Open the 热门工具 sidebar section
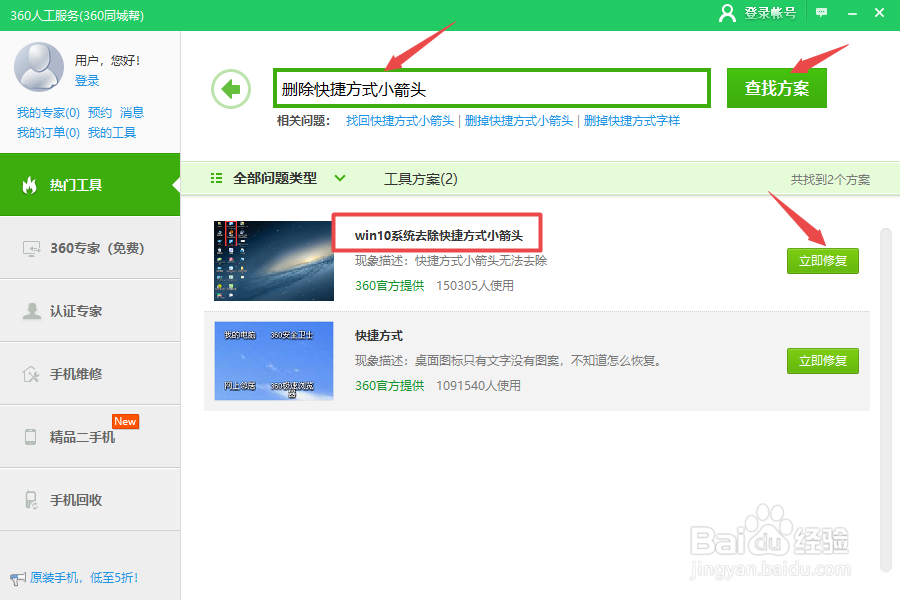Screen dimensions: 900x600 coord(90,185)
